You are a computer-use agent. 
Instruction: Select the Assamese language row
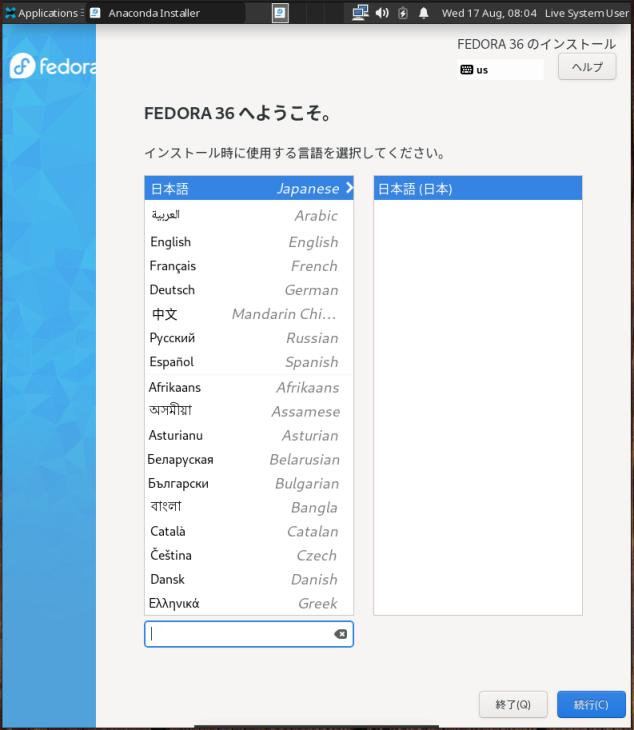click(x=249, y=412)
